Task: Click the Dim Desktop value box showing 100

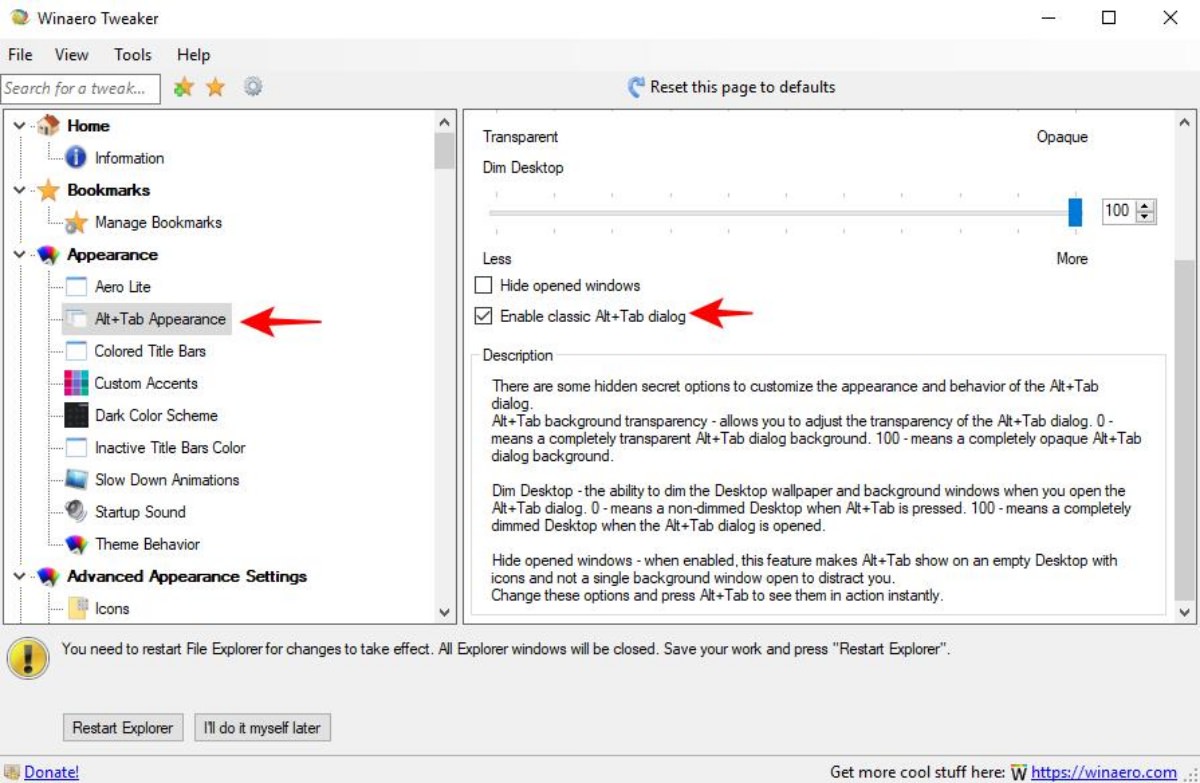Action: (x=1119, y=211)
